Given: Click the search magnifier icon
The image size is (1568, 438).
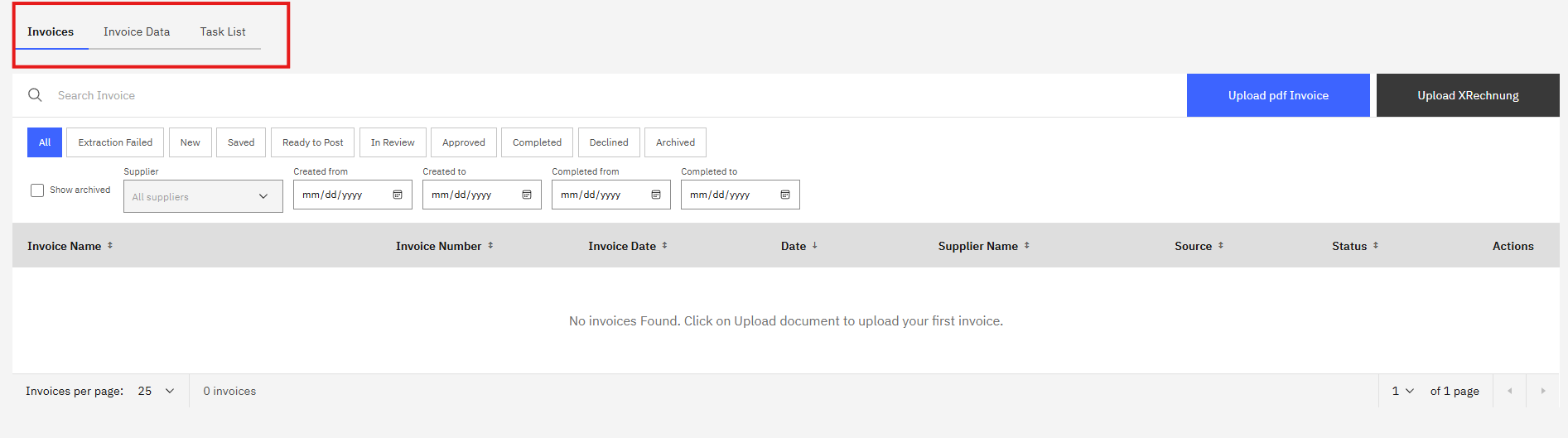Looking at the screenshot, I should [x=35, y=95].
